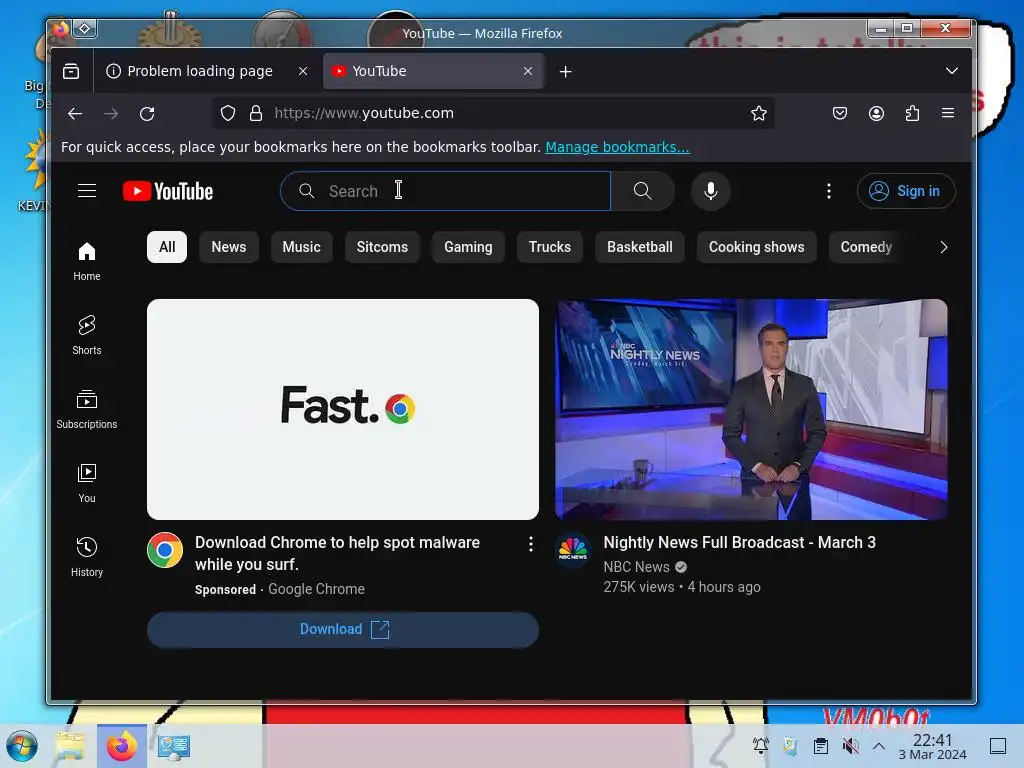The image size is (1024, 768).
Task: Open the Firefox View icon in the tab bar
Action: [x=71, y=71]
